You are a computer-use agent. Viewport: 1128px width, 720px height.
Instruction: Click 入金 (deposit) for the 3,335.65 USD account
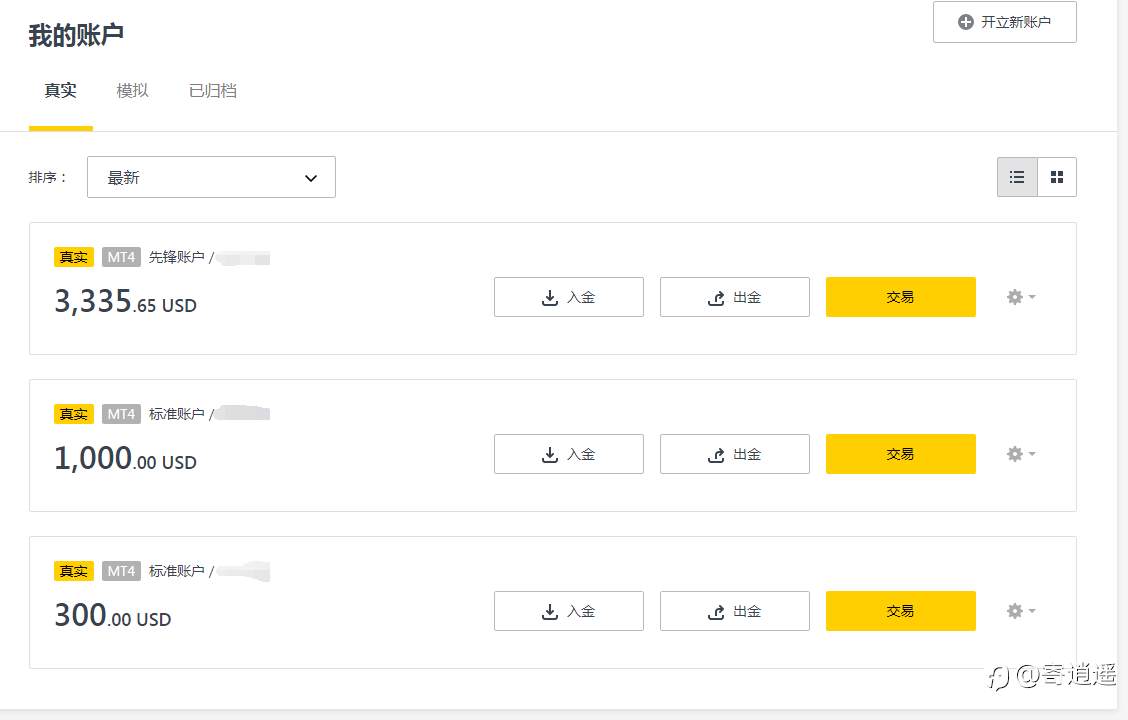(568, 297)
